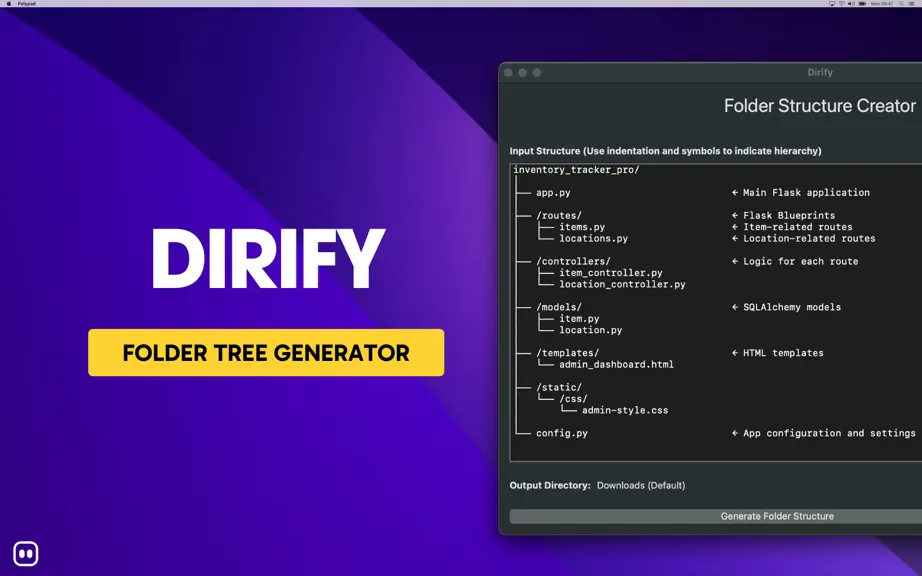922x576 pixels.
Task: Click empty area of Input Structure box, below config.py
Action: [716, 450]
